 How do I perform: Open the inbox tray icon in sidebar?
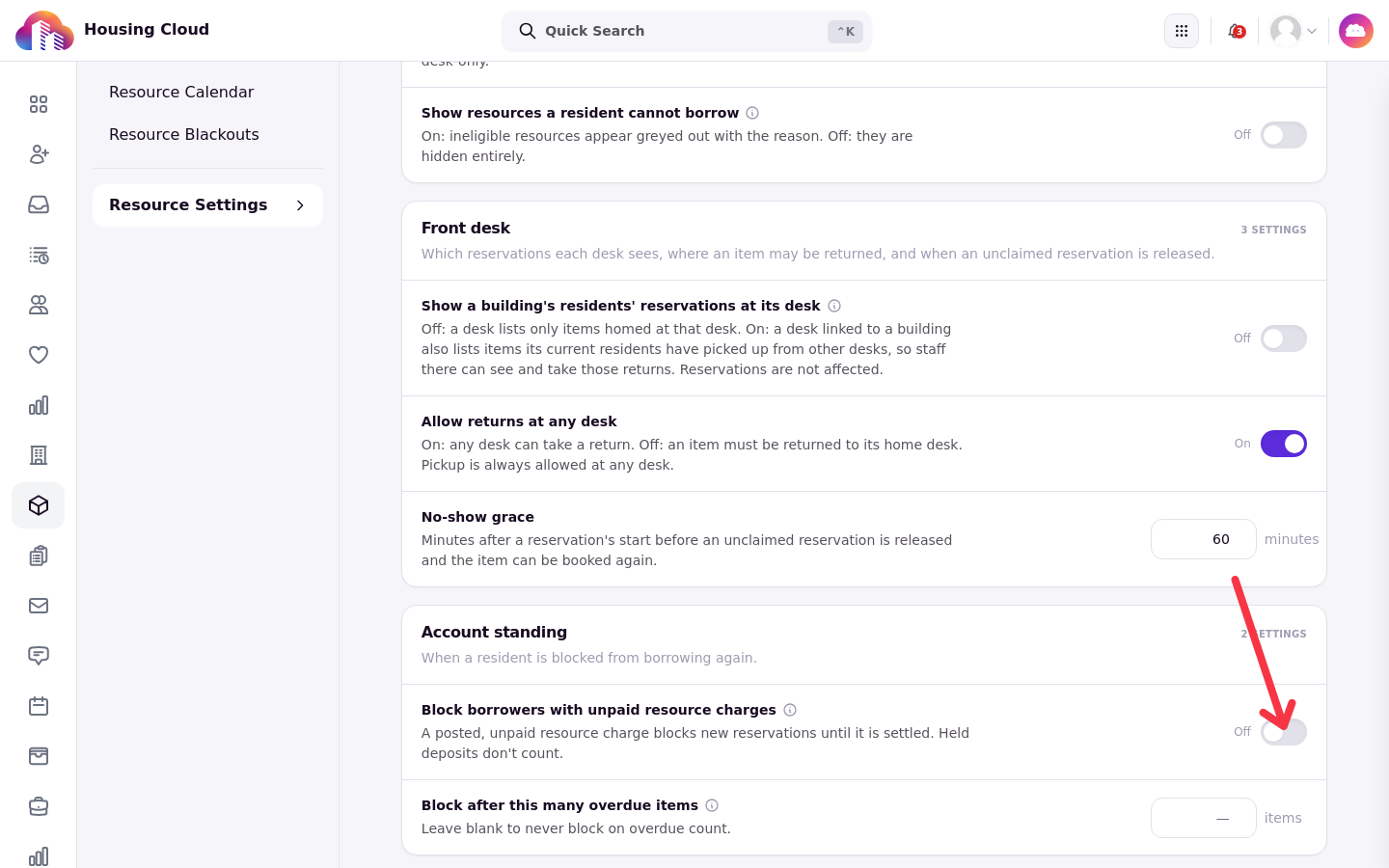click(39, 204)
